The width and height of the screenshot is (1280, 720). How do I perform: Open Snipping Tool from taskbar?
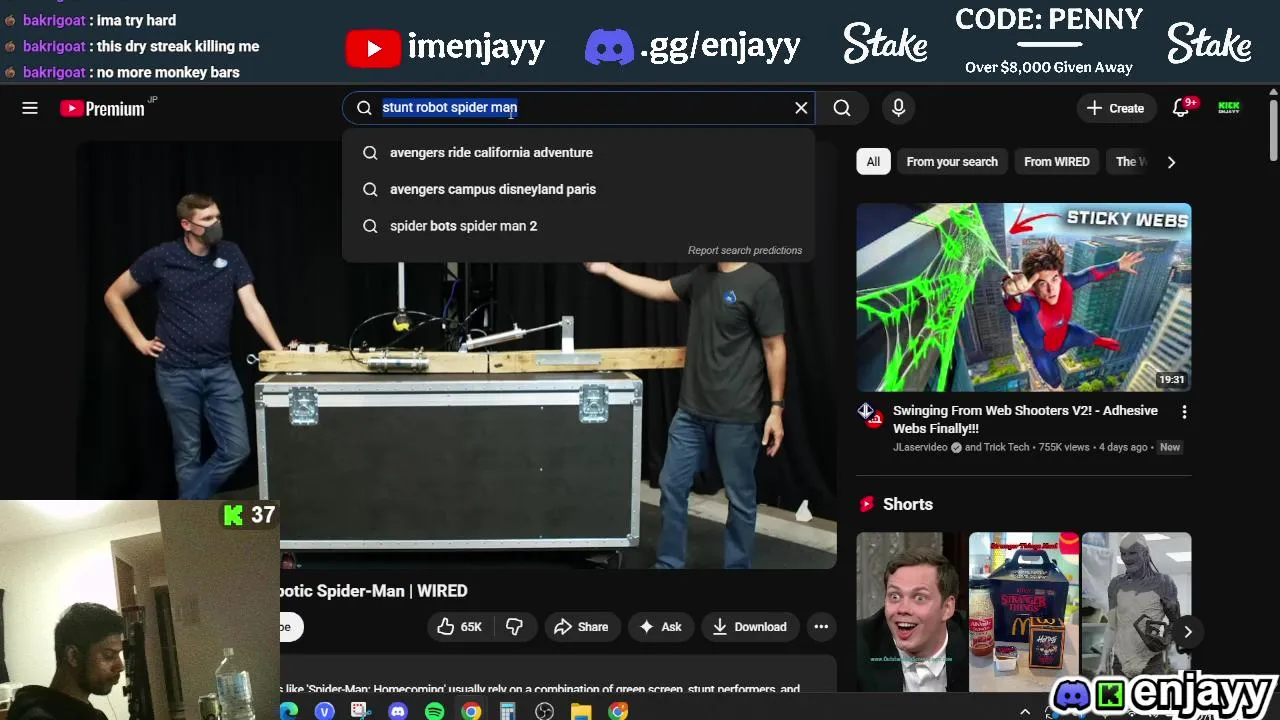coord(361,711)
